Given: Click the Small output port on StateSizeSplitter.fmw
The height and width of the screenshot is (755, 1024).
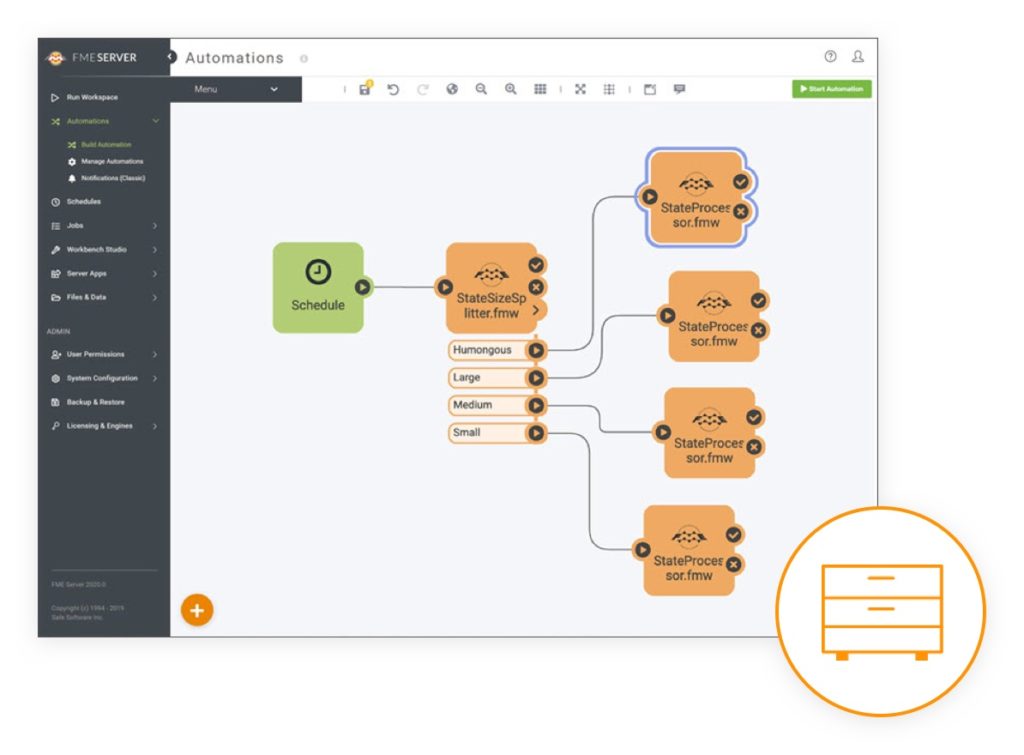Looking at the screenshot, I should pyautogui.click(x=538, y=432).
